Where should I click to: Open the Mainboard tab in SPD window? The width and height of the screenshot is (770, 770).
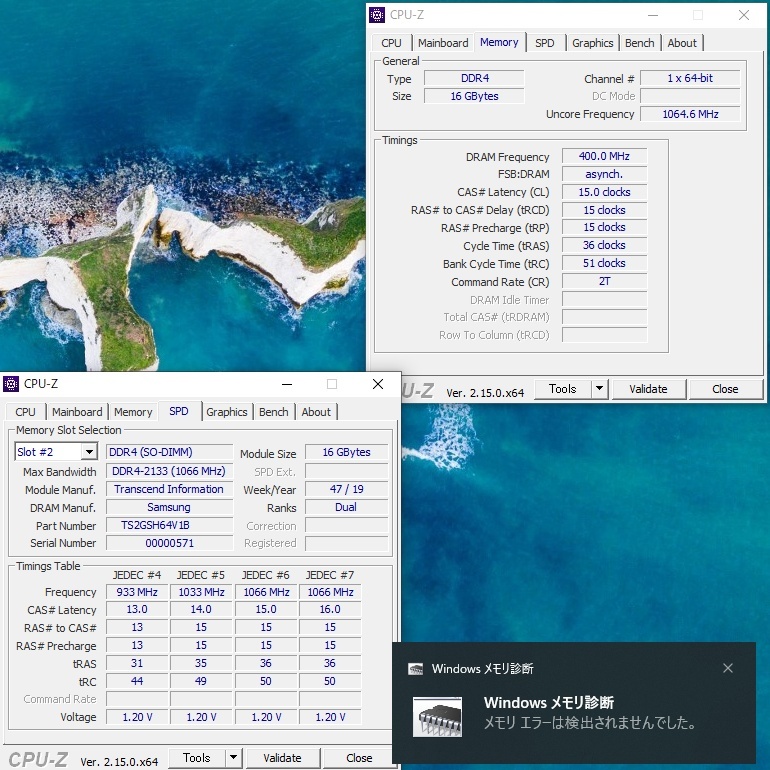click(x=77, y=412)
